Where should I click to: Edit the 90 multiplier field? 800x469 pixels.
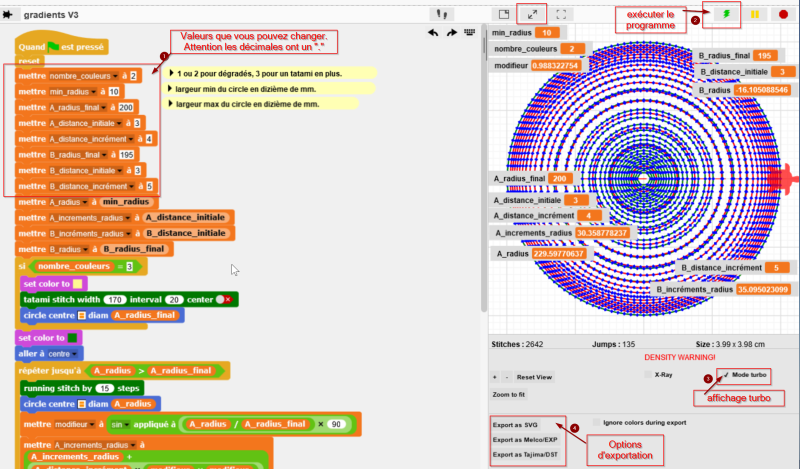pos(336,424)
